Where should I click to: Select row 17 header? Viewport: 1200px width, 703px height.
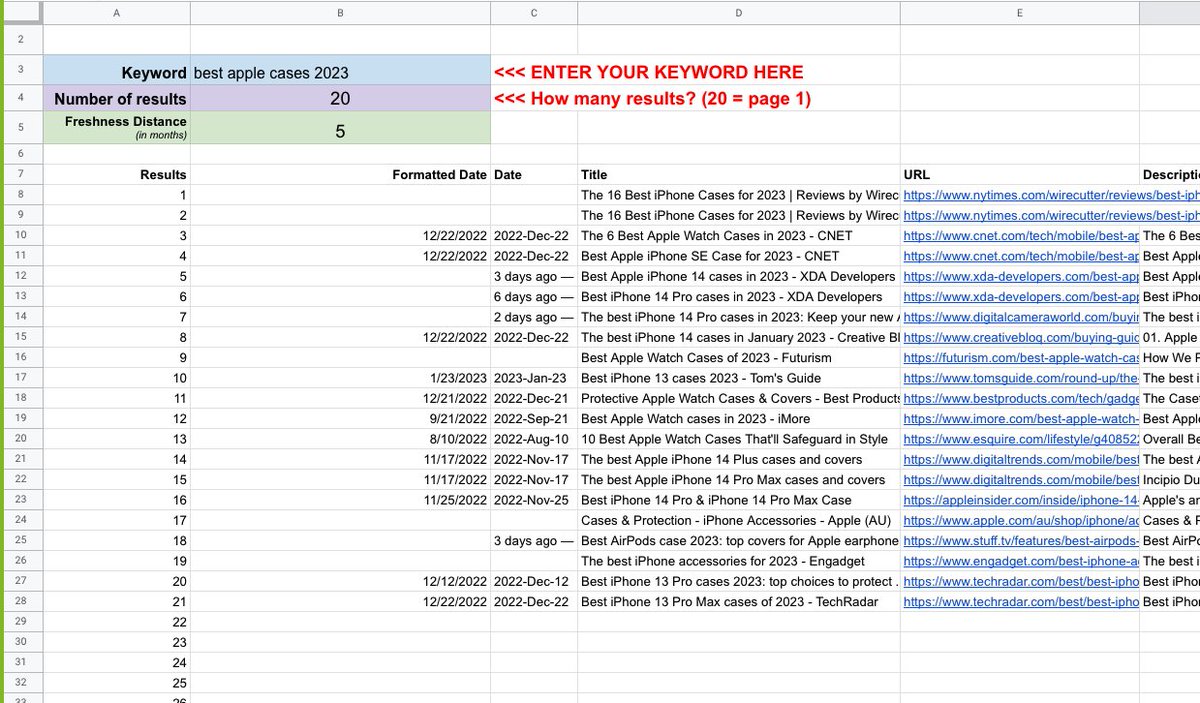(x=22, y=378)
